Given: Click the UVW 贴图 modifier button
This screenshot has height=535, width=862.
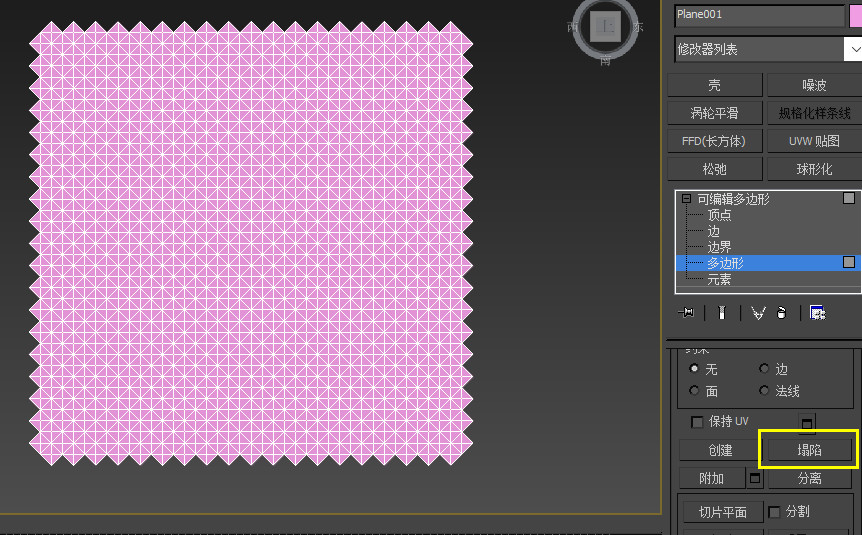Looking at the screenshot, I should 814,141.
